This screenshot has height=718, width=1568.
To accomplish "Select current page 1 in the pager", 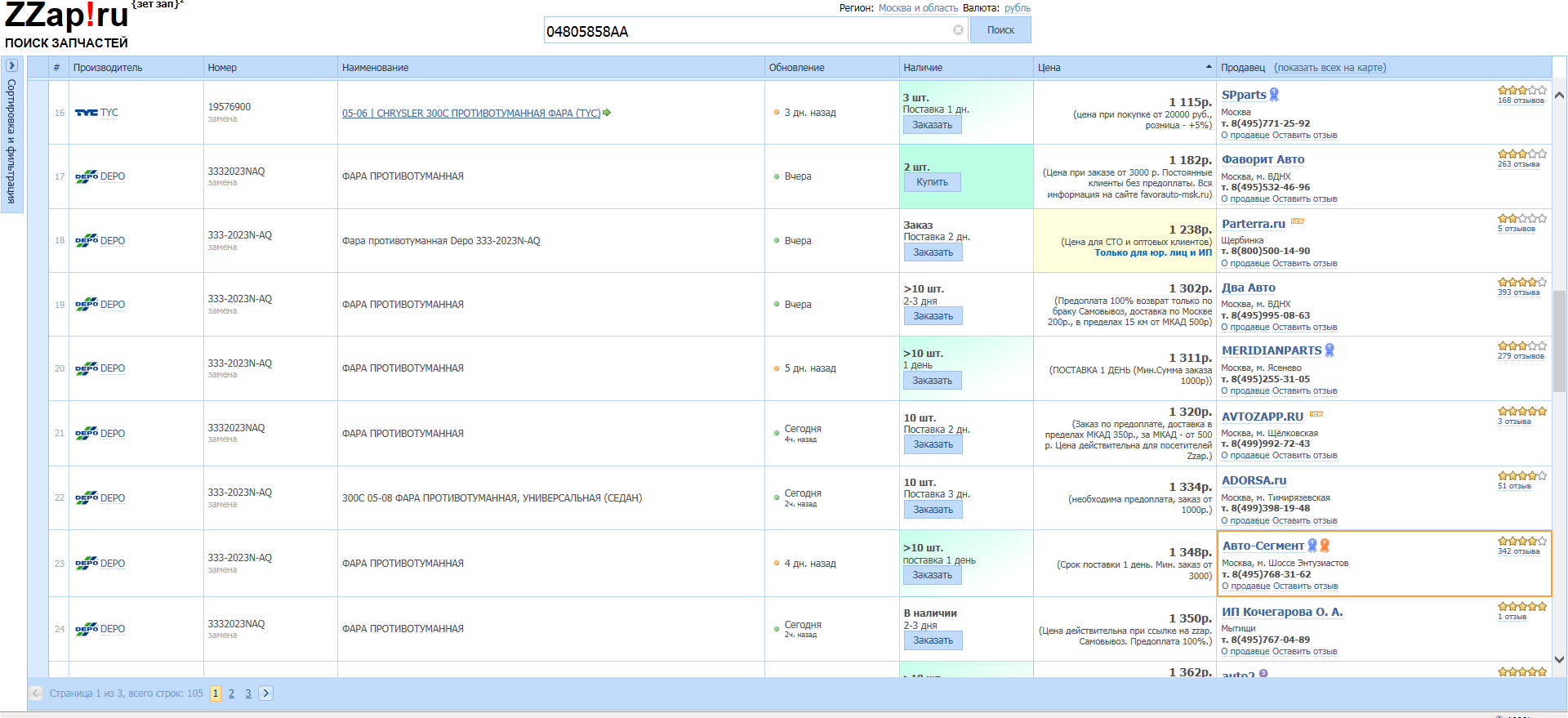I will [x=216, y=693].
